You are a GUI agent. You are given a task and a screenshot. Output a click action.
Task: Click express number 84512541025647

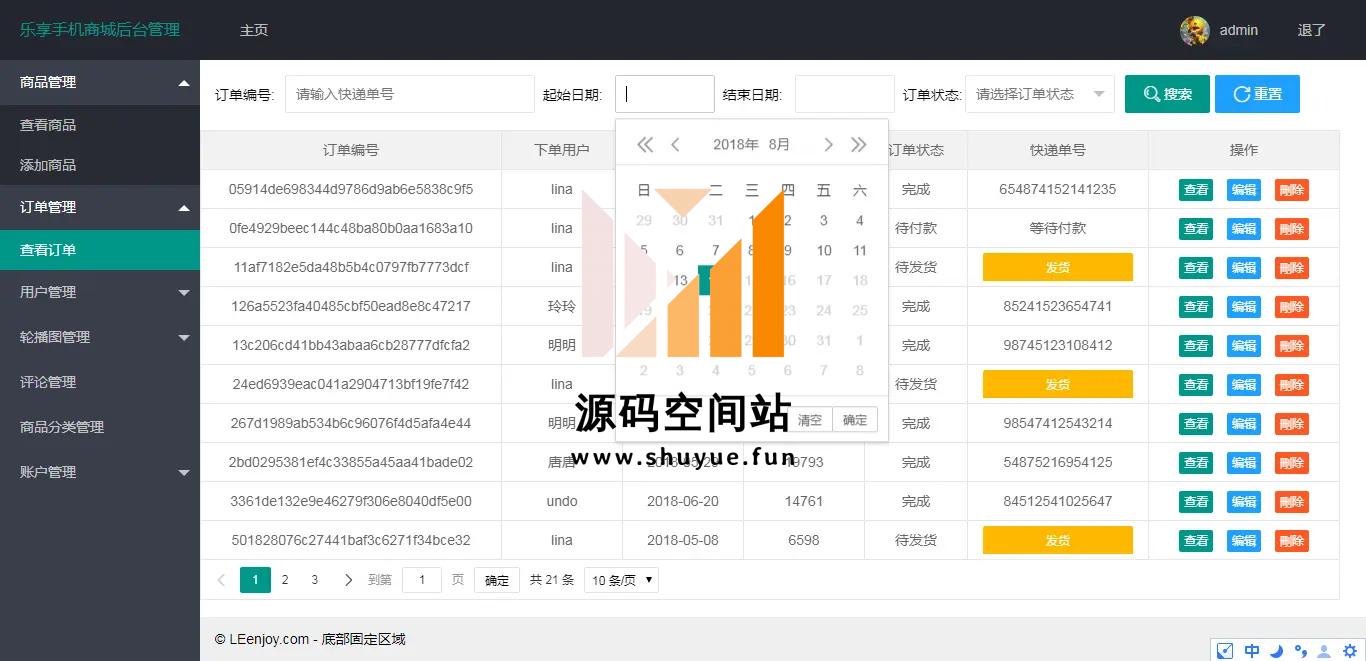[1058, 501]
